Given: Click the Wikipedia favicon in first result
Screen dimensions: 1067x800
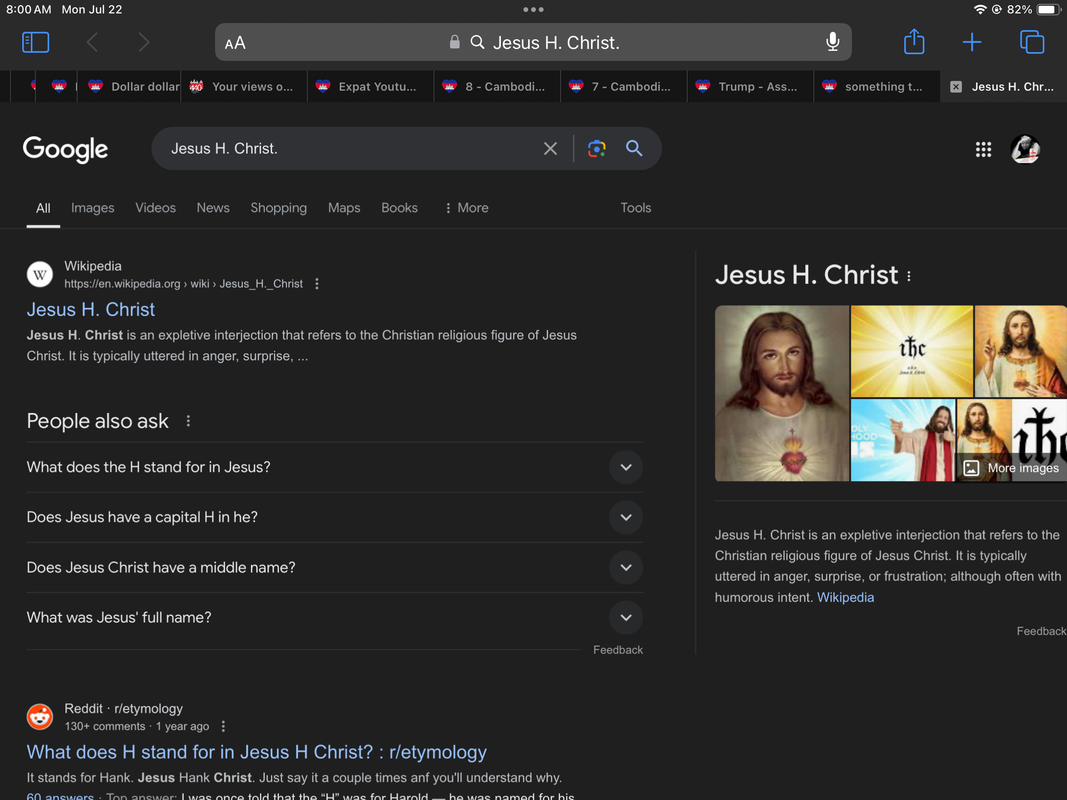Looking at the screenshot, I should 39,275.
